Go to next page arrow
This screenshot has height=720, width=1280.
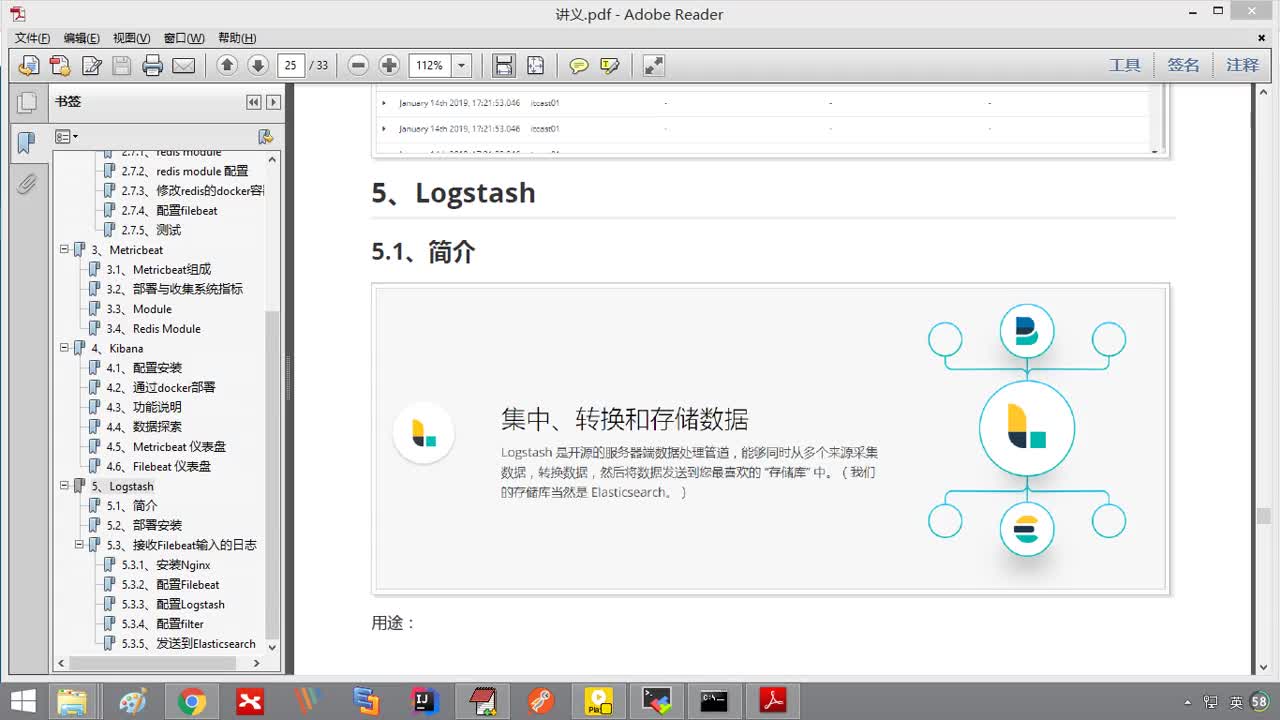[258, 65]
